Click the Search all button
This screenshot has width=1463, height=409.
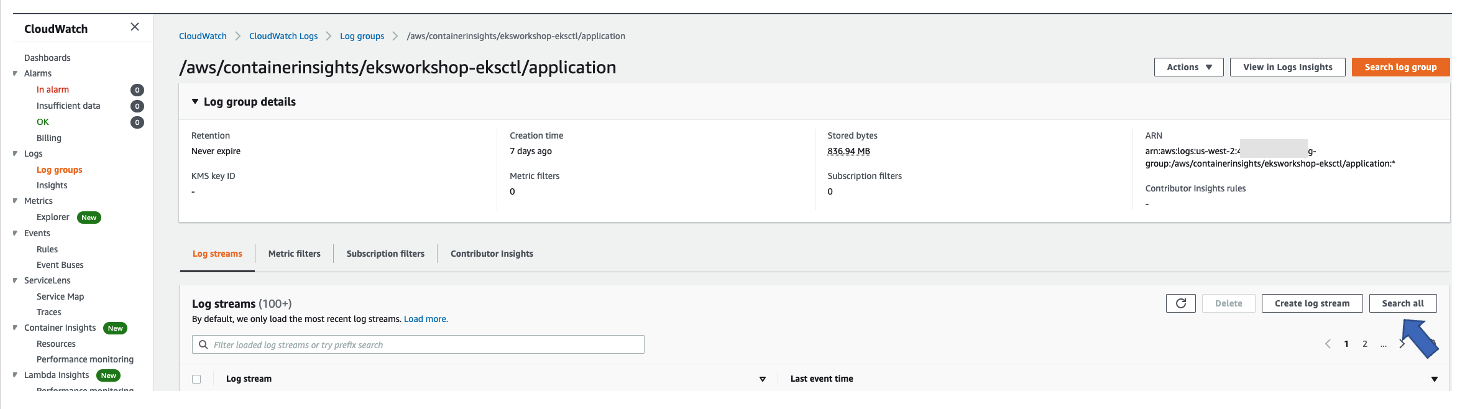tap(1402, 303)
